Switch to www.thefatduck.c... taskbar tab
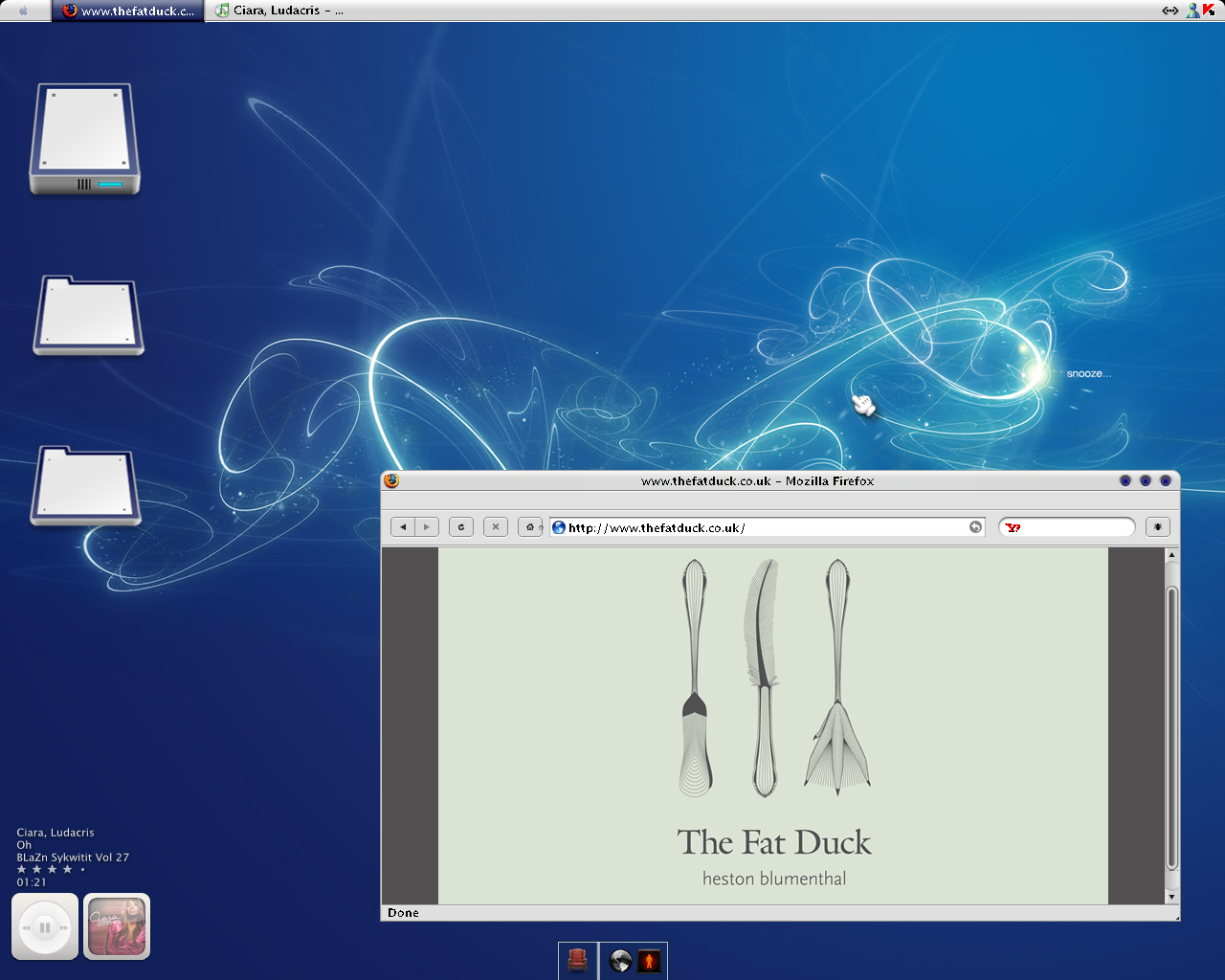Image resolution: width=1225 pixels, height=980 pixels. pos(128,11)
